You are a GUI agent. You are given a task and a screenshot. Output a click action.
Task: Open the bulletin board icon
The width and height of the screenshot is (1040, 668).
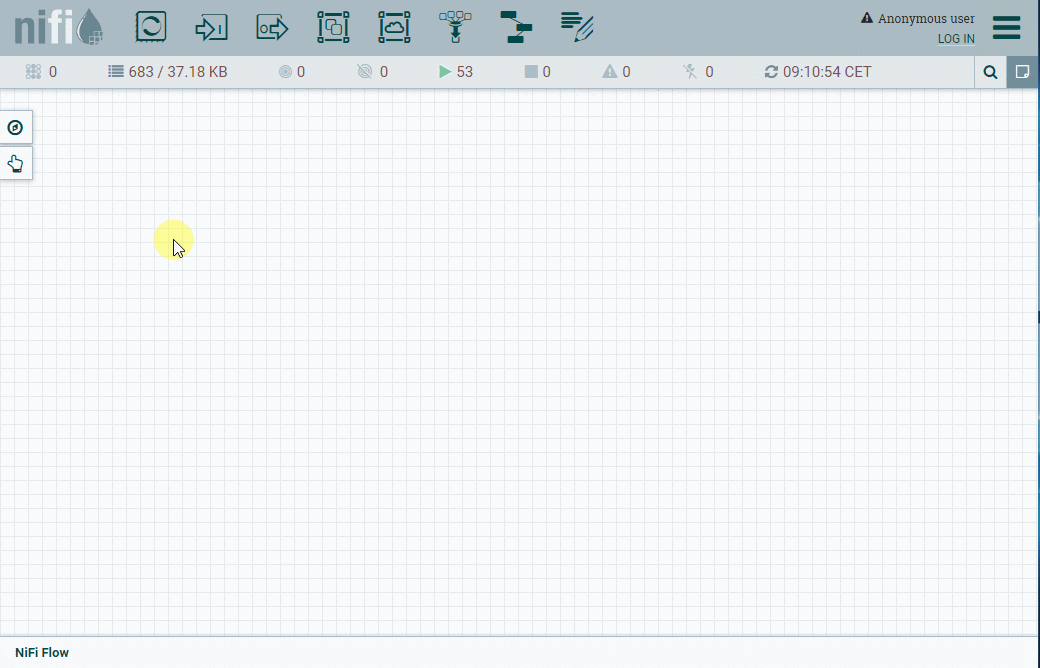click(1022, 72)
